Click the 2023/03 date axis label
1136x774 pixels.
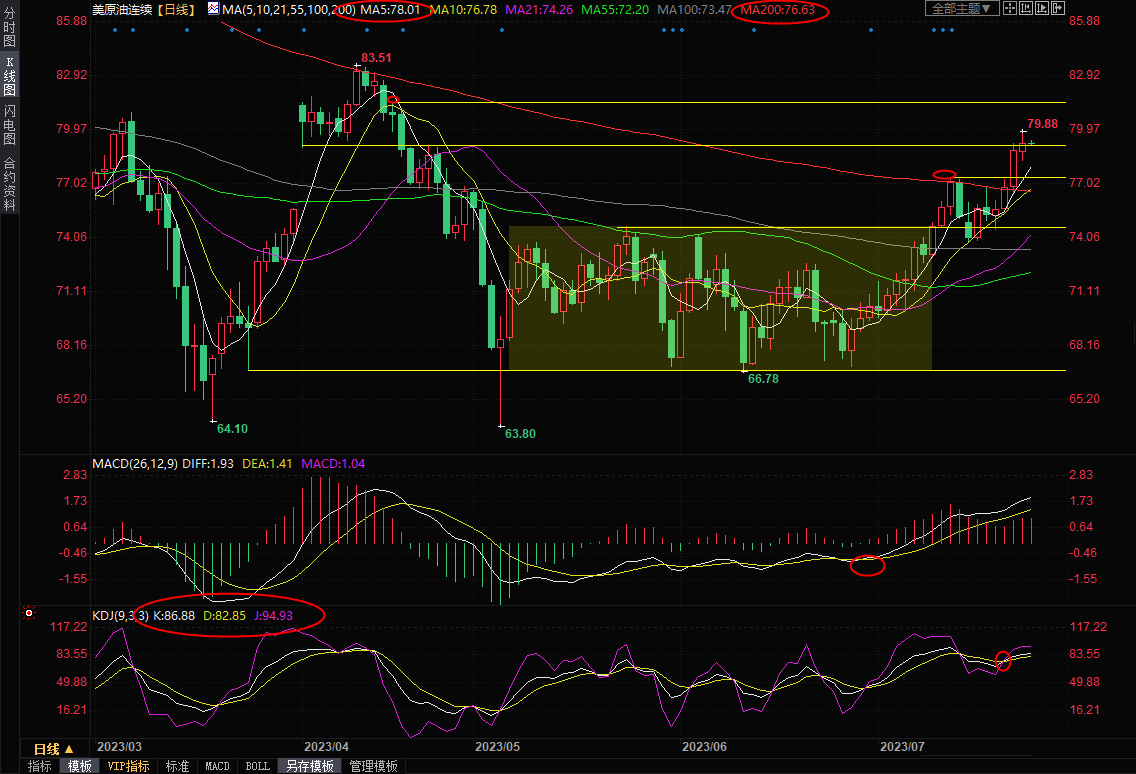click(120, 746)
